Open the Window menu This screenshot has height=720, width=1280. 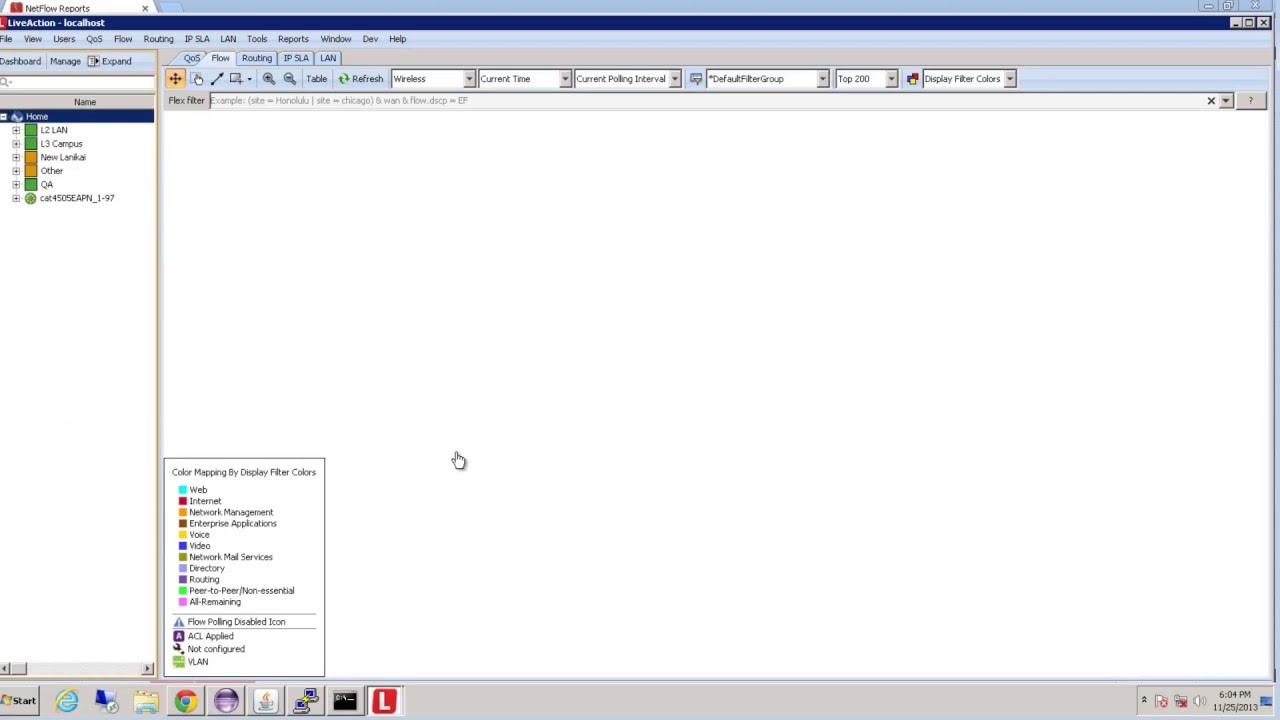pyautogui.click(x=336, y=39)
